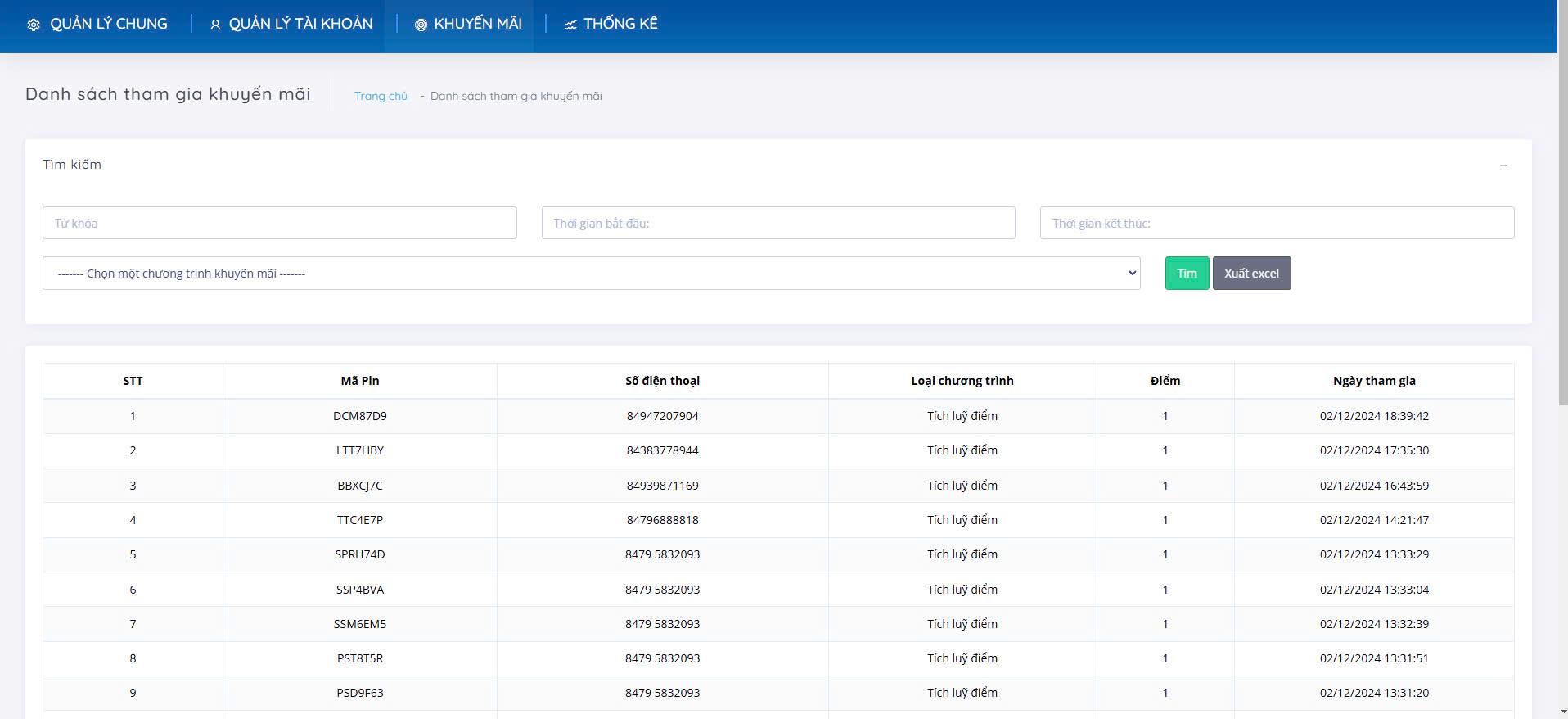Click the green Tìm button
Screen dimensions: 1568x719
(x=1187, y=274)
